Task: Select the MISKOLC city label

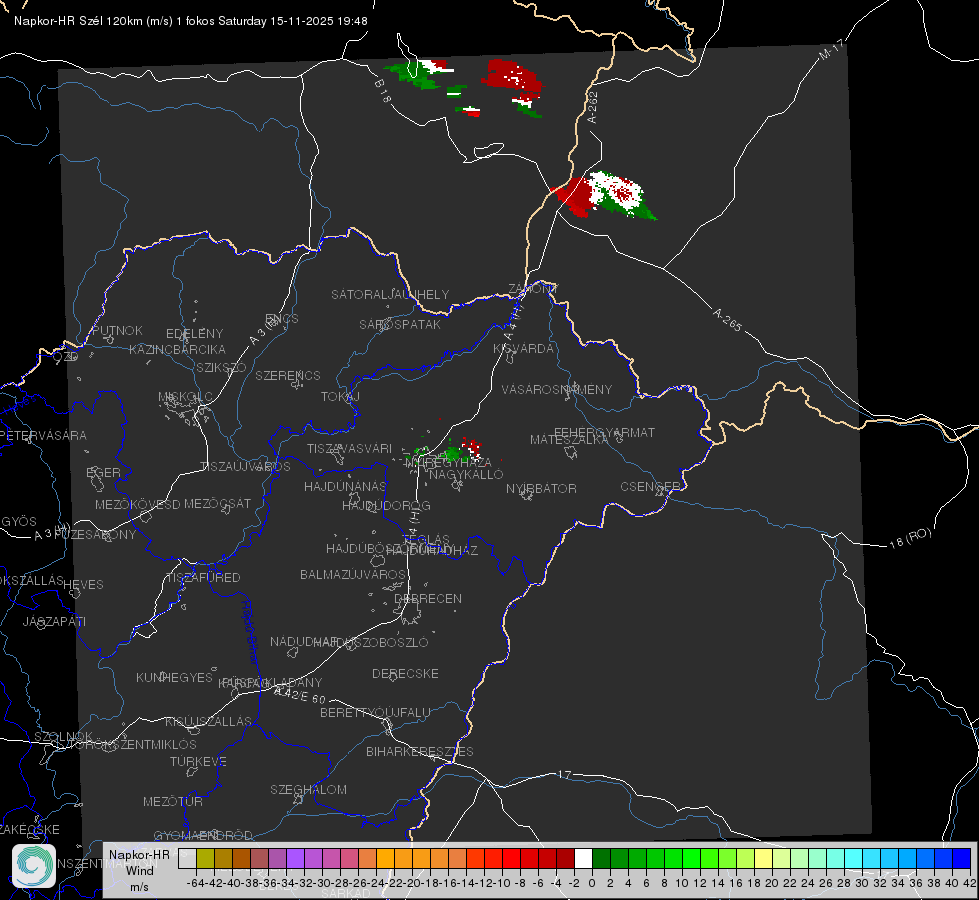Action: tap(185, 397)
